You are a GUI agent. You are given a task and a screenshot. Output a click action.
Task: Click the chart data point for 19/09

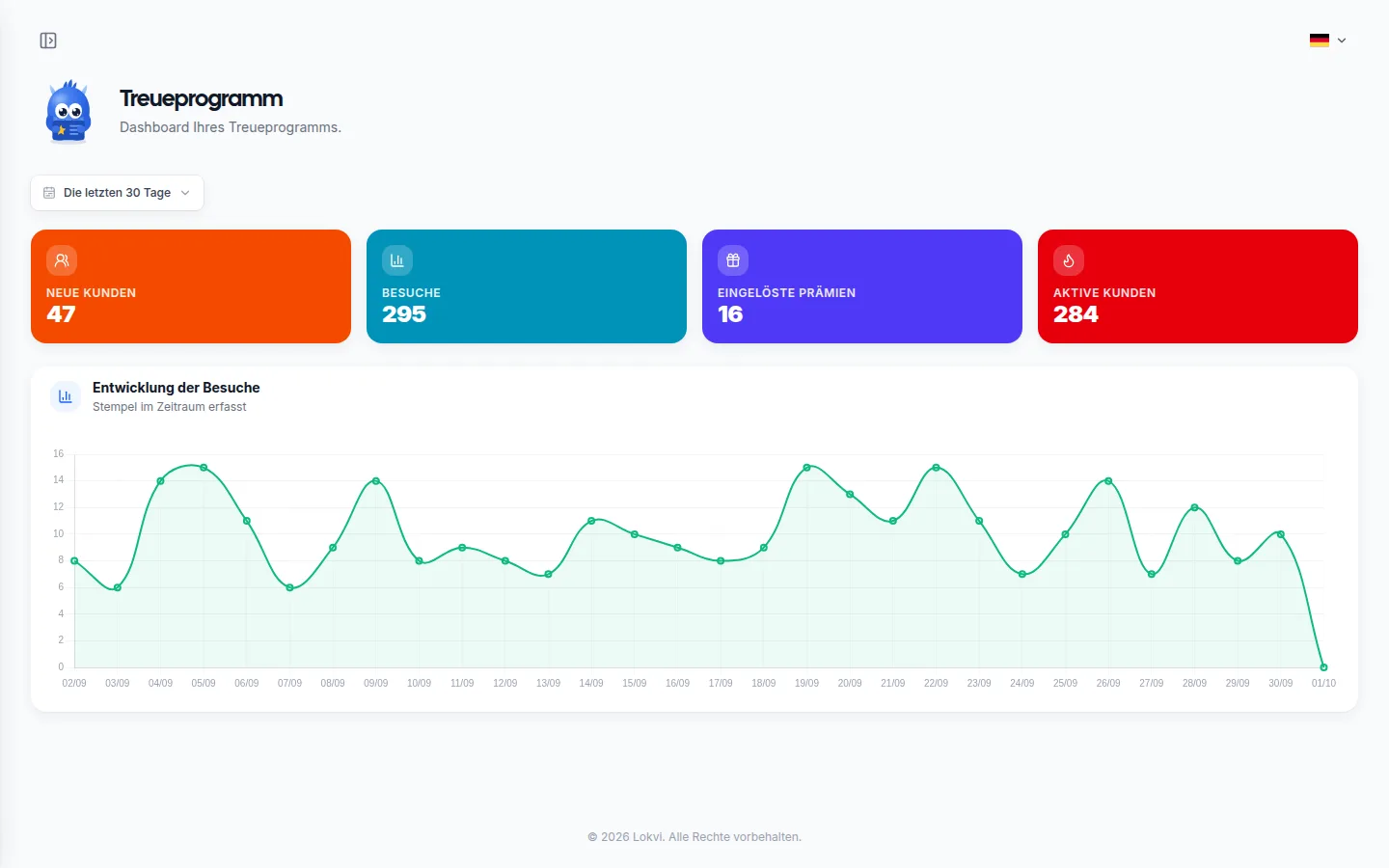pos(806,468)
